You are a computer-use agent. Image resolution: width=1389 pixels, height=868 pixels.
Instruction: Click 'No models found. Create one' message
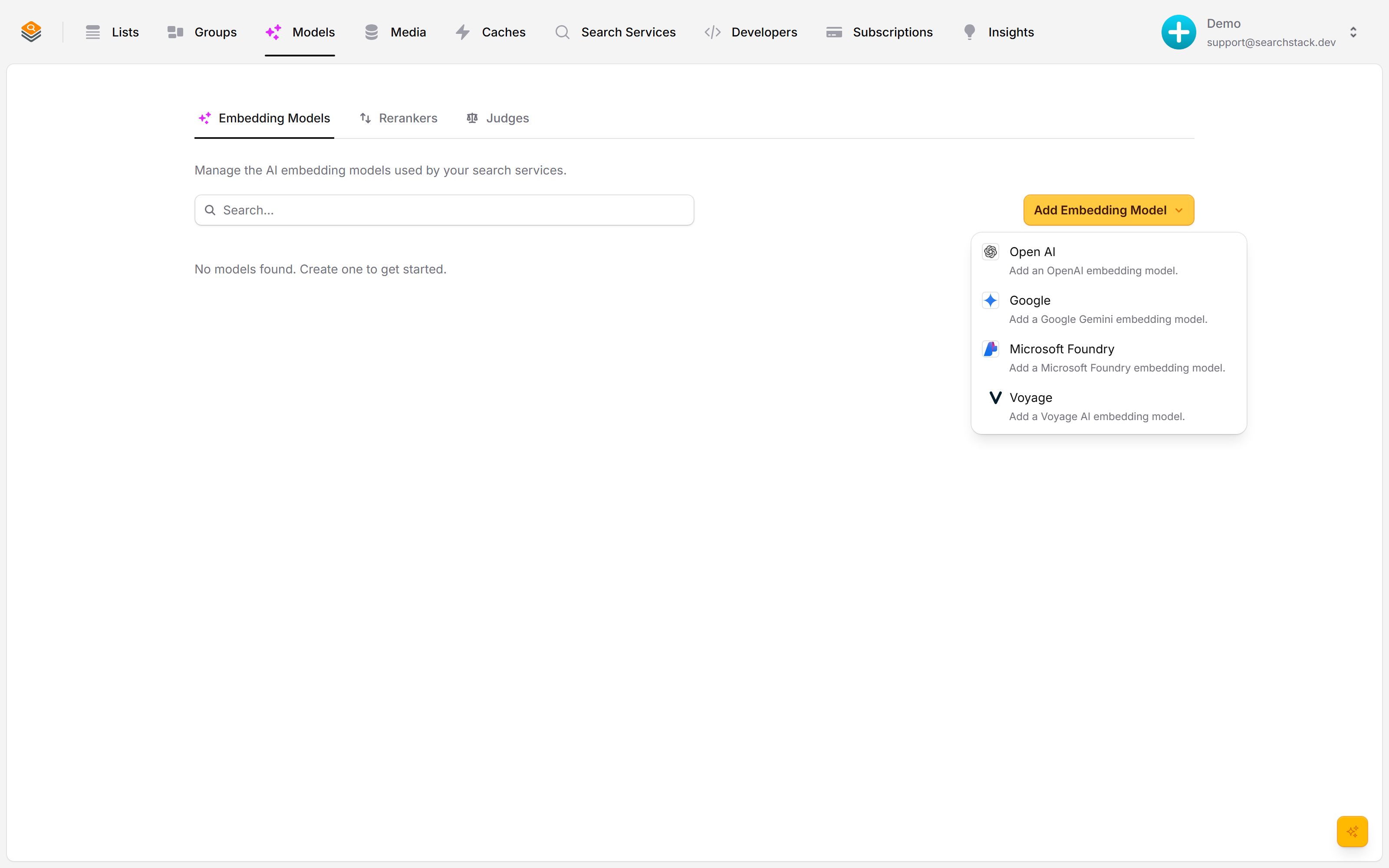click(x=320, y=269)
